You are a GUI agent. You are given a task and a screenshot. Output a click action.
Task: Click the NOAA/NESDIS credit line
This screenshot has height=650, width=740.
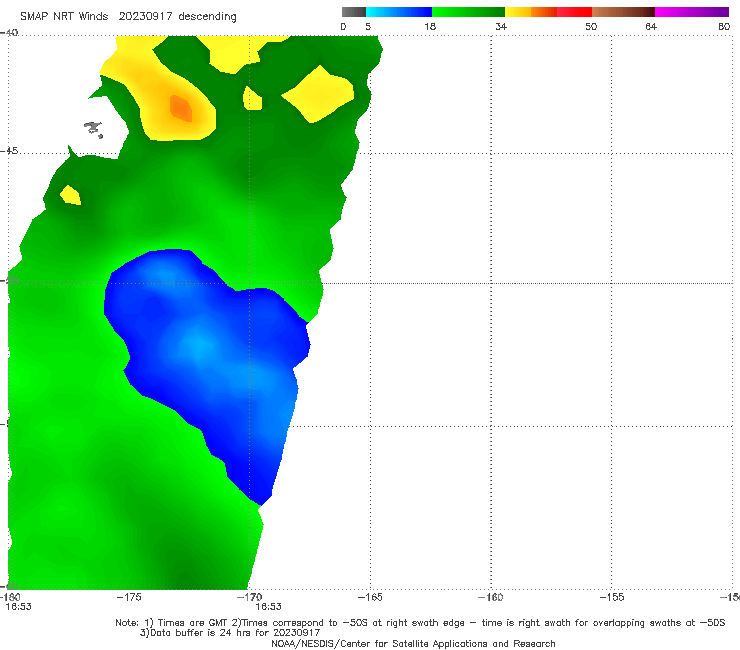tap(413, 643)
